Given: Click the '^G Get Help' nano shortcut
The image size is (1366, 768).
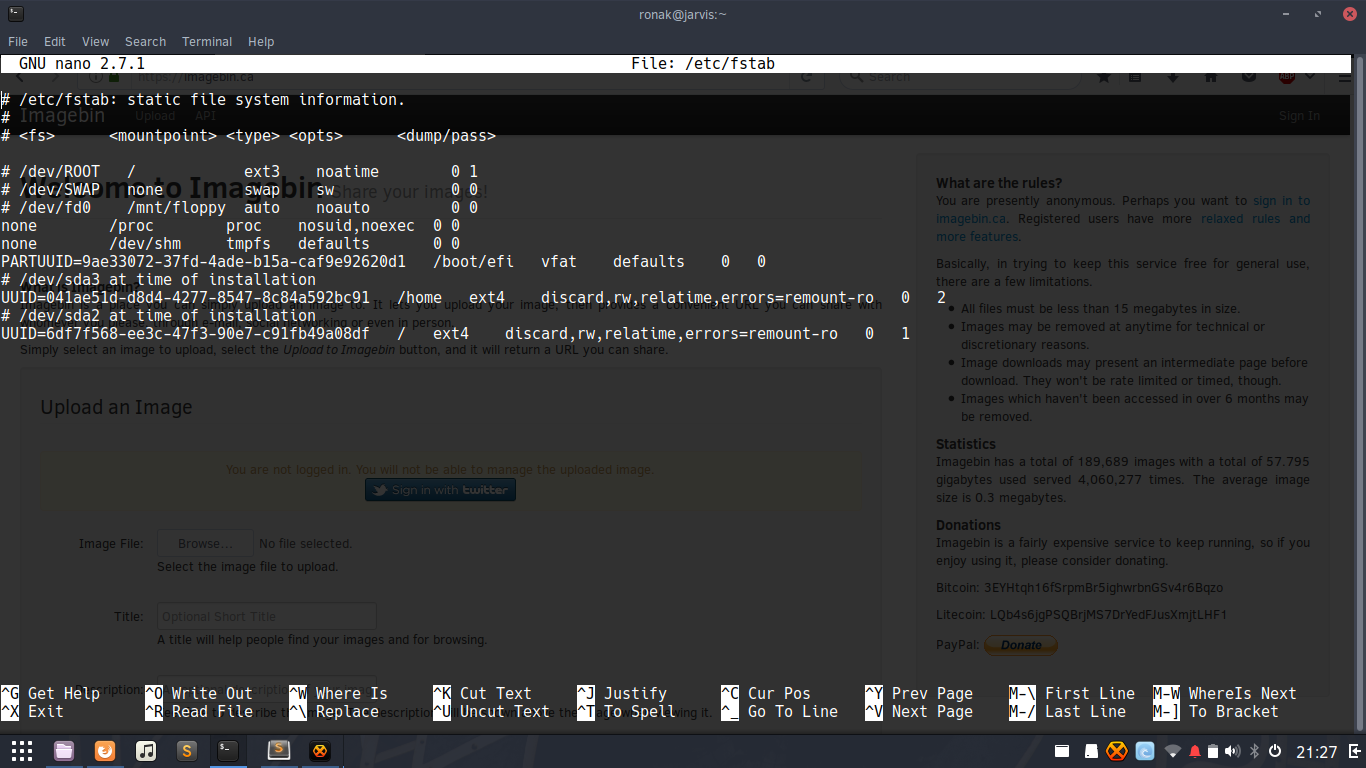Looking at the screenshot, I should 50,694.
